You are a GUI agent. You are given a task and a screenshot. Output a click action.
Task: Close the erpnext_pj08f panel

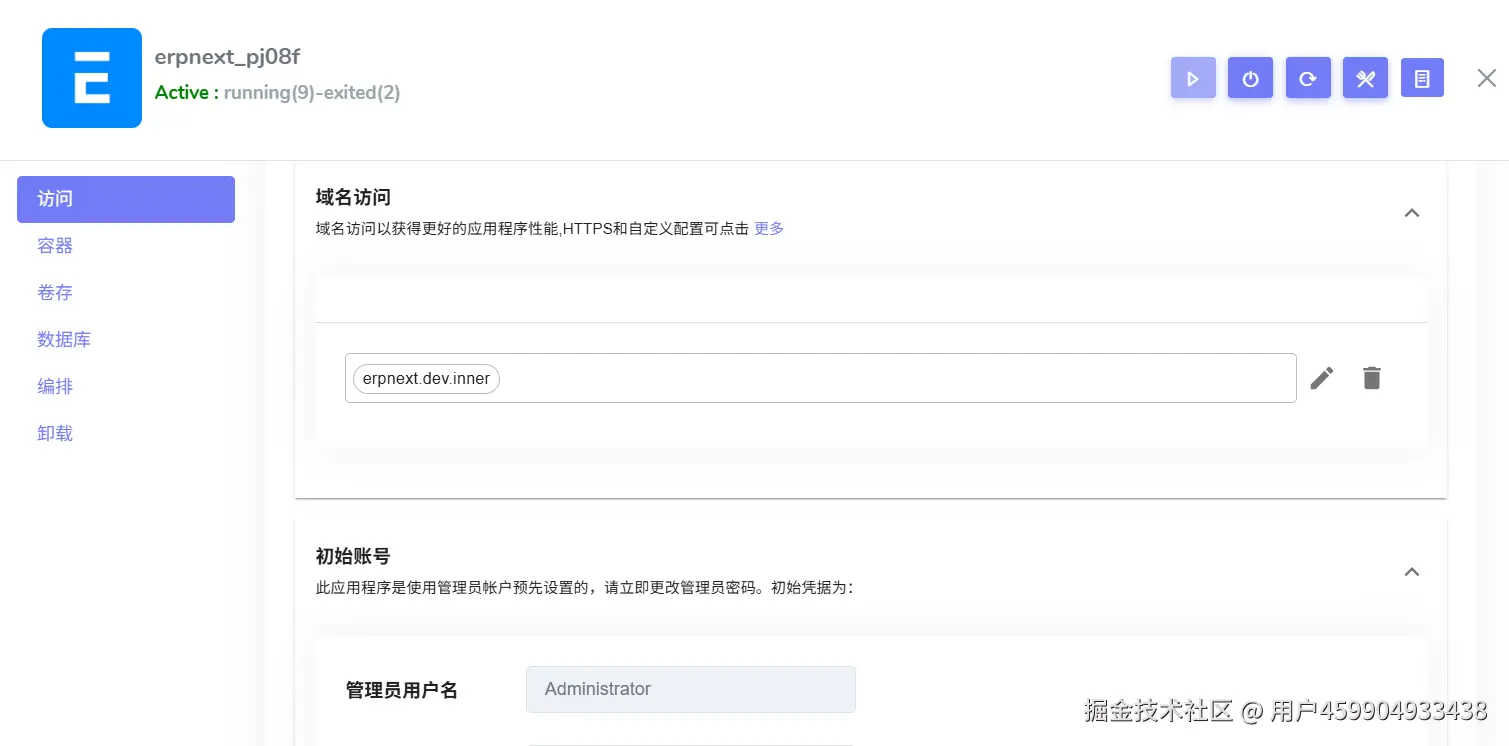1487,78
